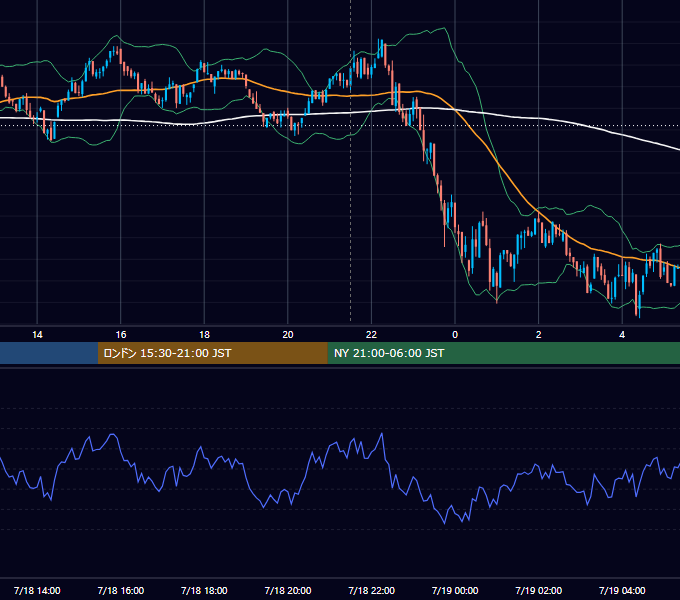Select the 7/19 04:00 bottom axis label
The image size is (680, 600).
622,590
